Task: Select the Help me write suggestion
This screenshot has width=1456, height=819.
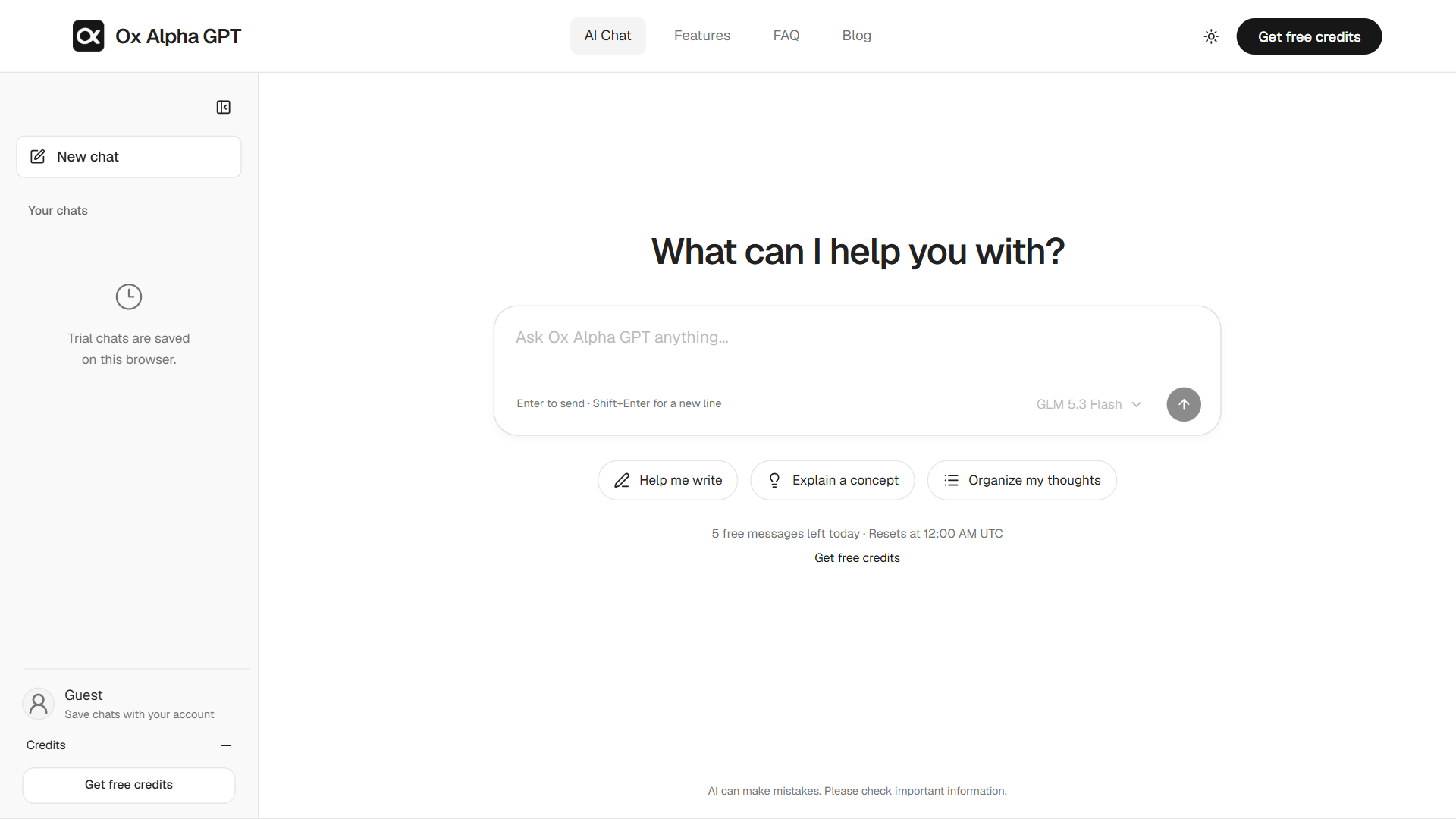Action: click(x=667, y=480)
